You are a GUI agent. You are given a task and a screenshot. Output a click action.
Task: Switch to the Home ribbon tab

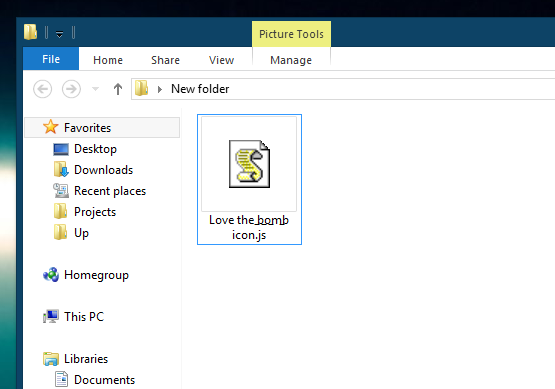pyautogui.click(x=108, y=60)
